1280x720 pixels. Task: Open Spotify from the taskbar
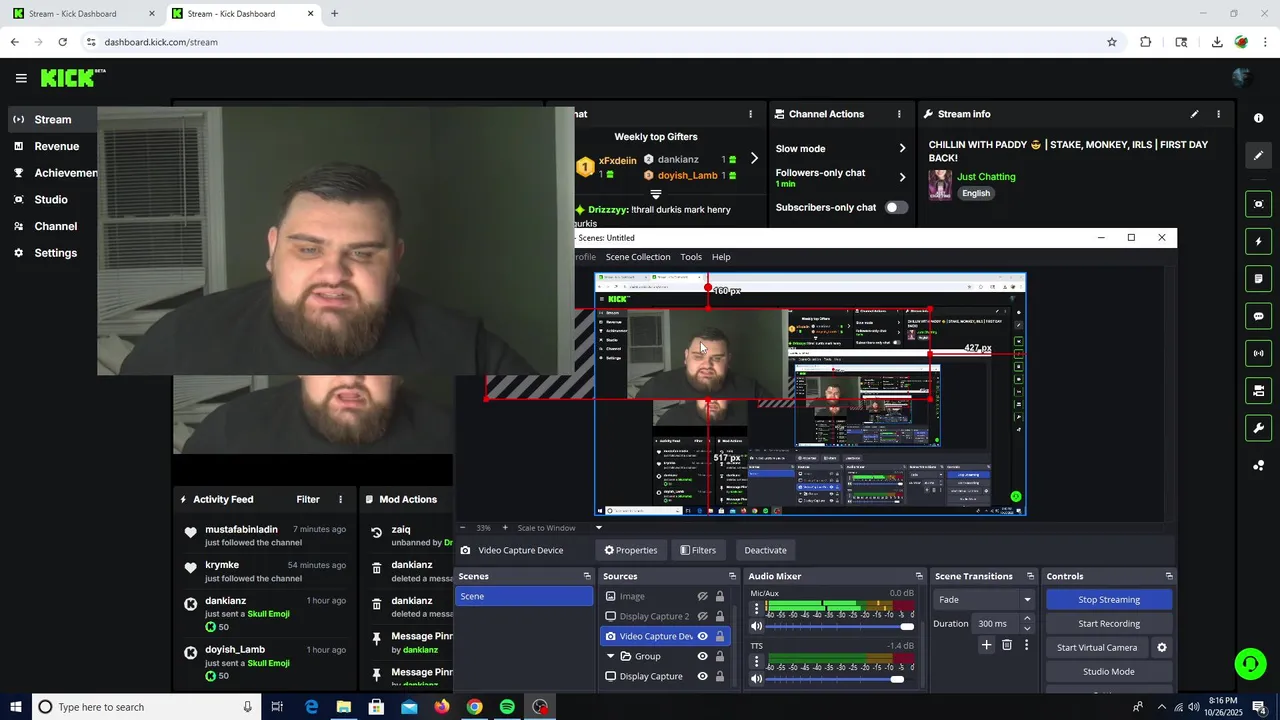(x=507, y=707)
